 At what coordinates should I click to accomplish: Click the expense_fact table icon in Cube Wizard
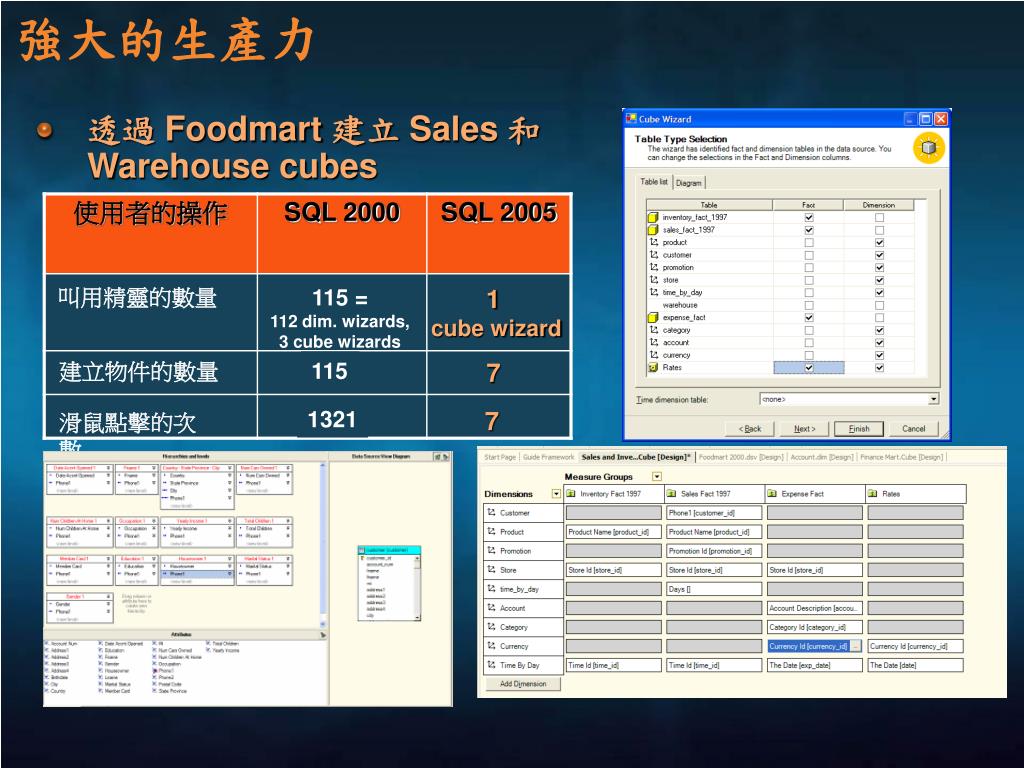[652, 317]
